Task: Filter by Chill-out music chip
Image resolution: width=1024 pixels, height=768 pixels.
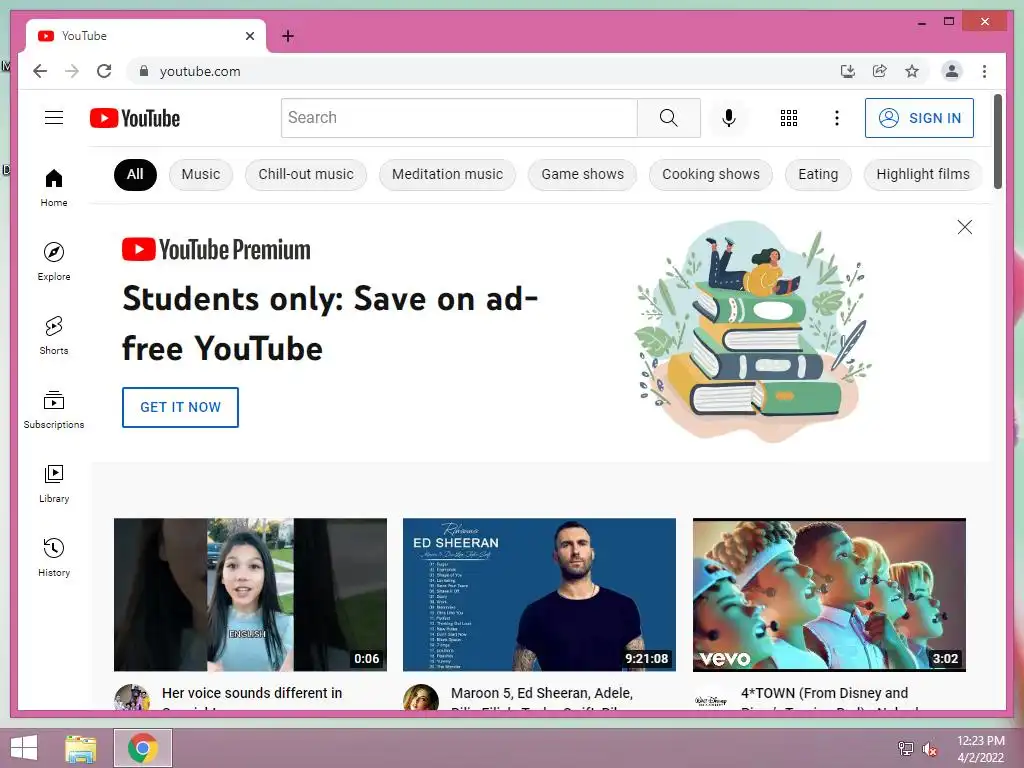Action: (x=306, y=174)
